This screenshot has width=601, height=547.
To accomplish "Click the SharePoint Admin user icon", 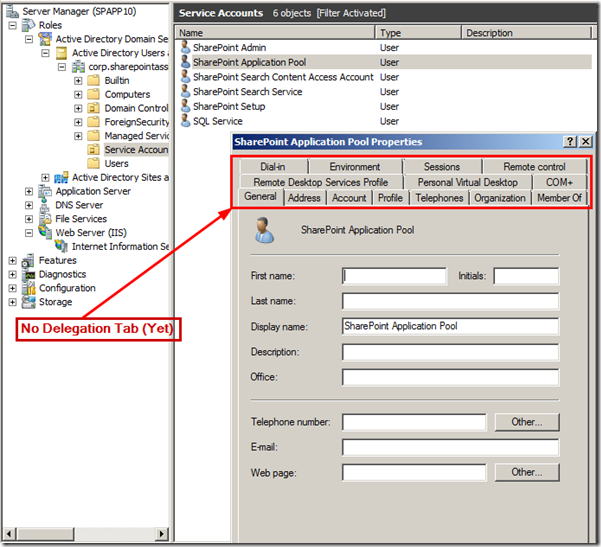I will tap(184, 48).
